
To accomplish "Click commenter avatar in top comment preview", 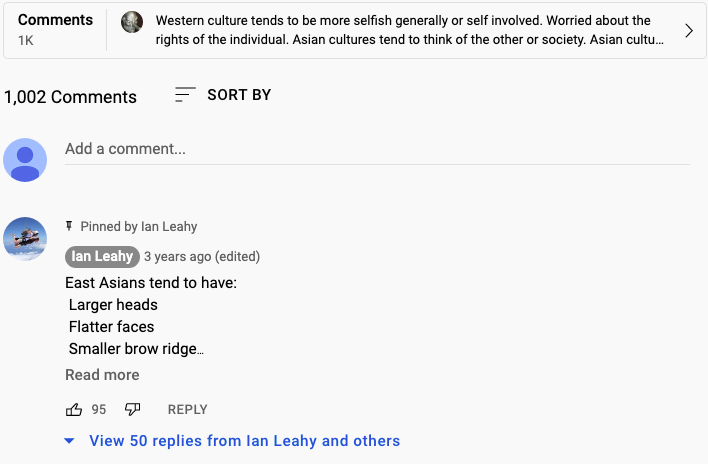I will click(x=132, y=22).
